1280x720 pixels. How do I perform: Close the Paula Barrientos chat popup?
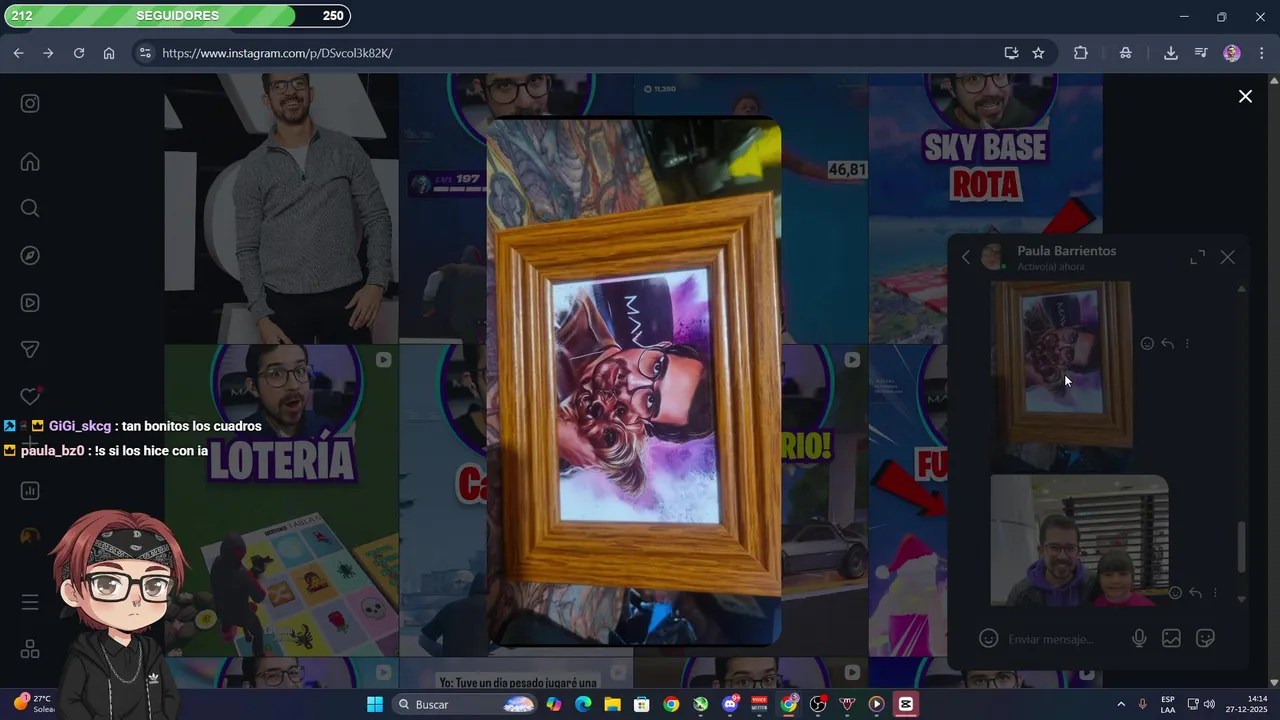(x=1228, y=257)
